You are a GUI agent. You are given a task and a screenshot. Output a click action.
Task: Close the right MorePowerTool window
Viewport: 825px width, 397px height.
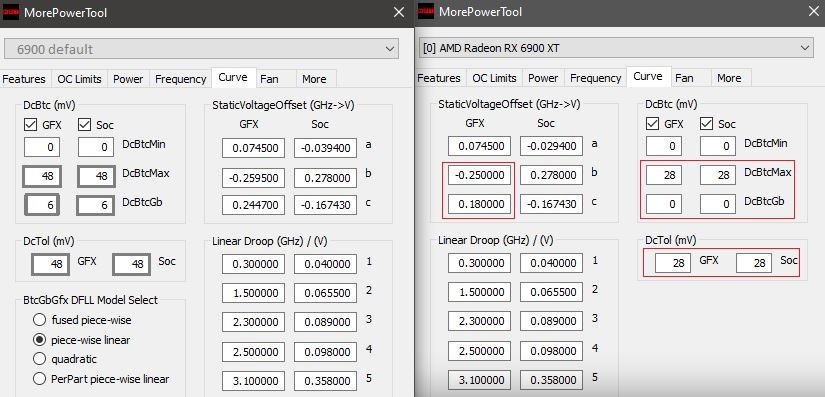pyautogui.click(x=814, y=11)
